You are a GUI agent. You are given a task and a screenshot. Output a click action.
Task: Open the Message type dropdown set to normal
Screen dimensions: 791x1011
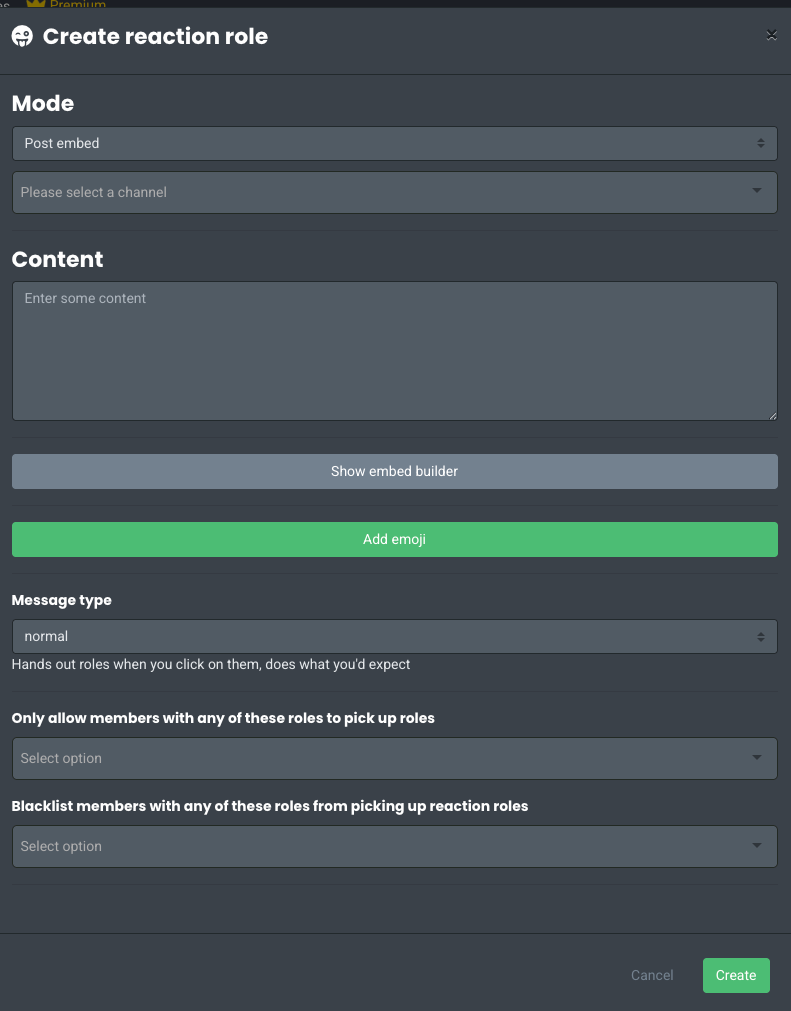coord(380,636)
